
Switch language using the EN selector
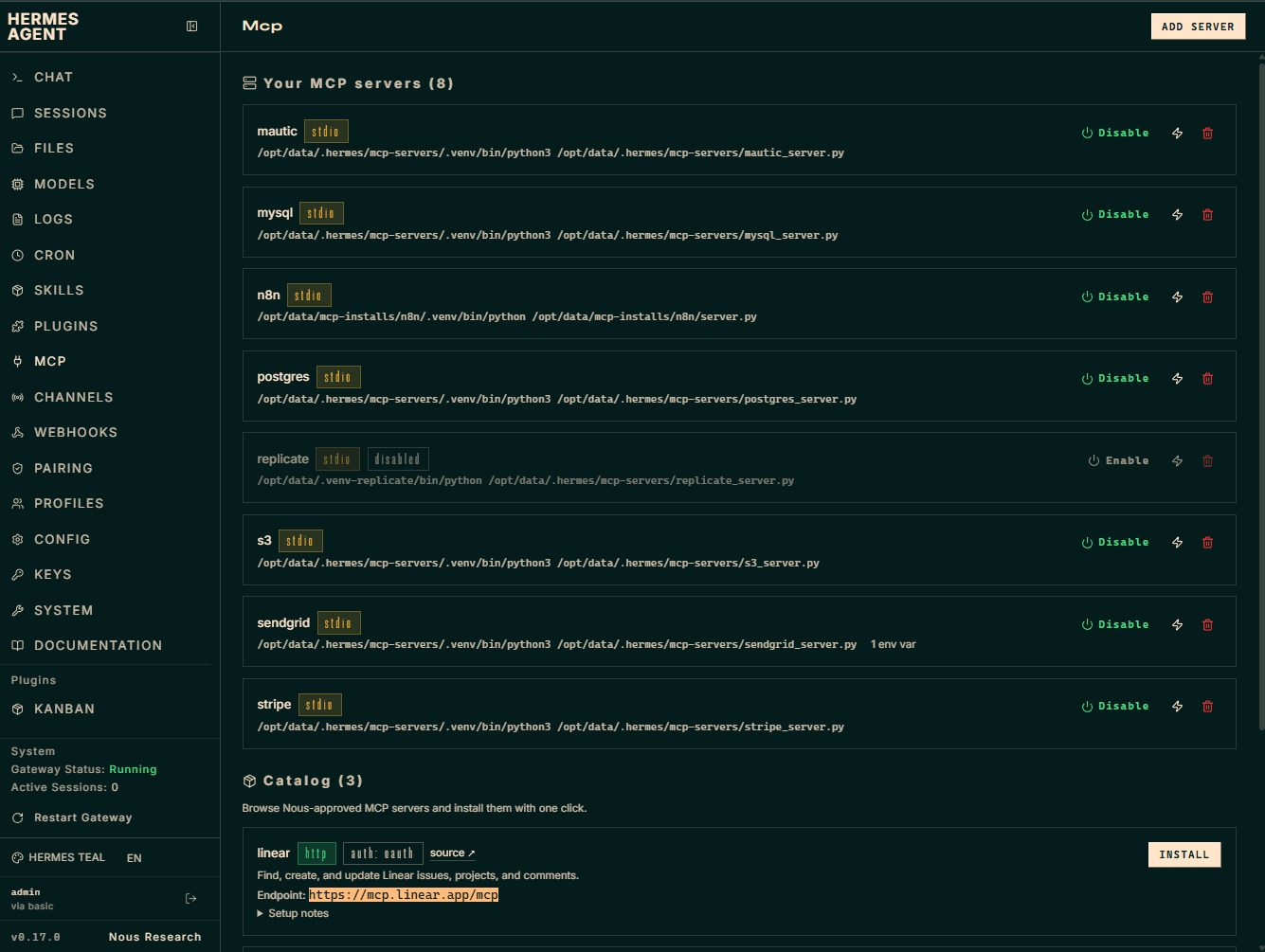click(135, 858)
